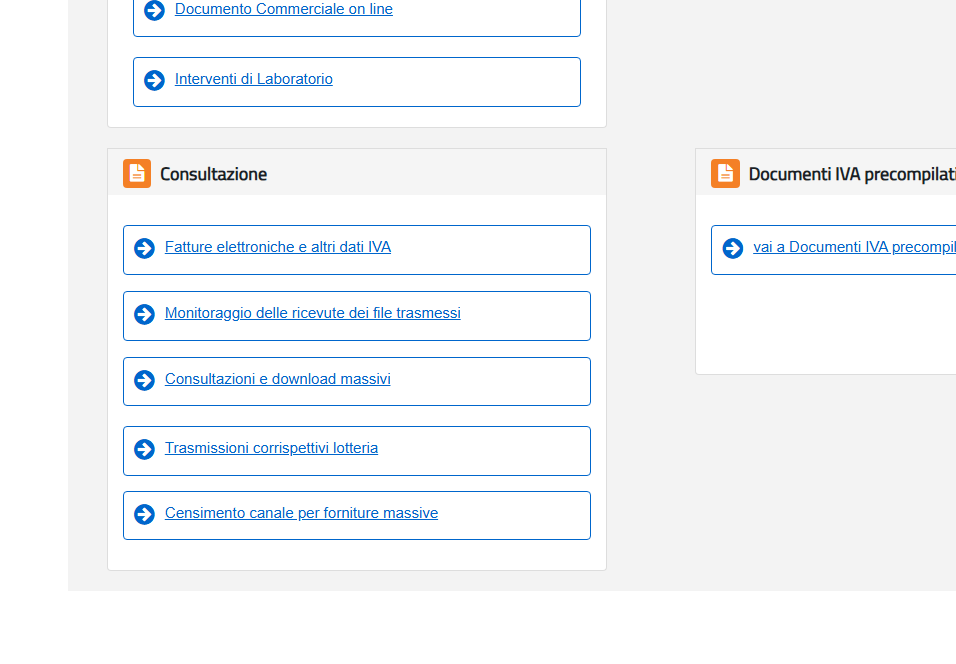Click arrow icon beside Monitoraggio delle ricevute
This screenshot has height=664, width=956.
coord(144,314)
